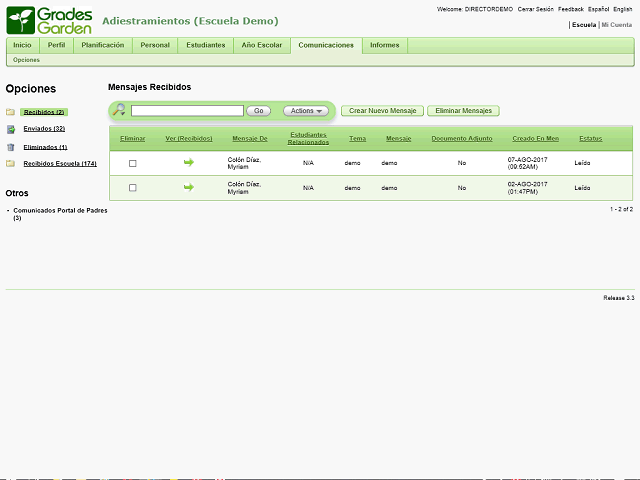Screen dimensions: 640x480
Task: Open first message with green arrow
Action: (x=188, y=162)
